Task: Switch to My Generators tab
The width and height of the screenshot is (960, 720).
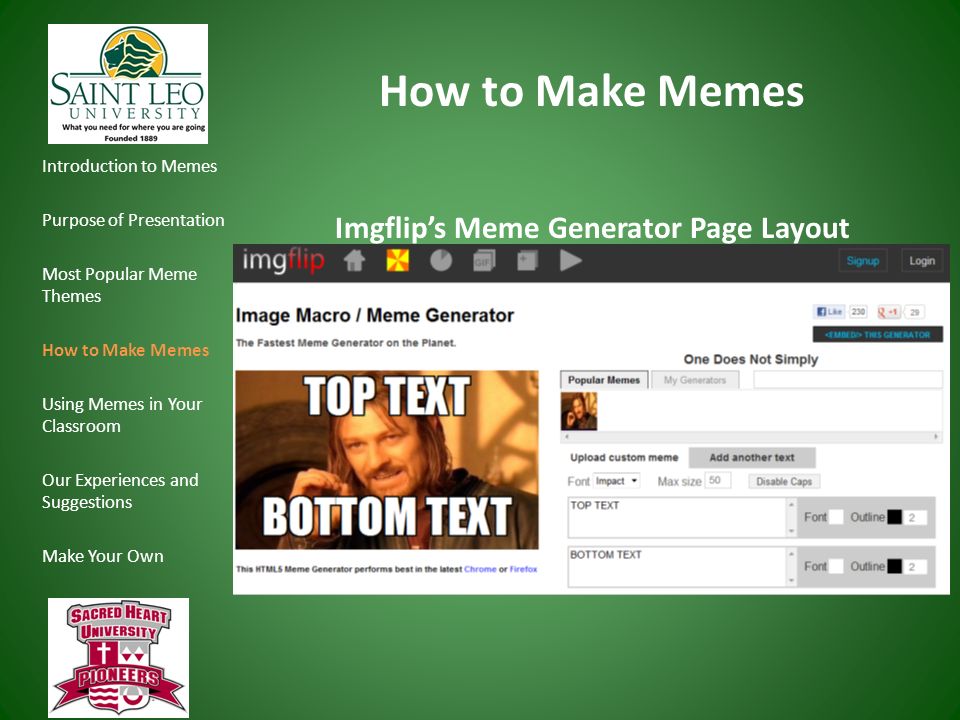Action: [x=695, y=380]
